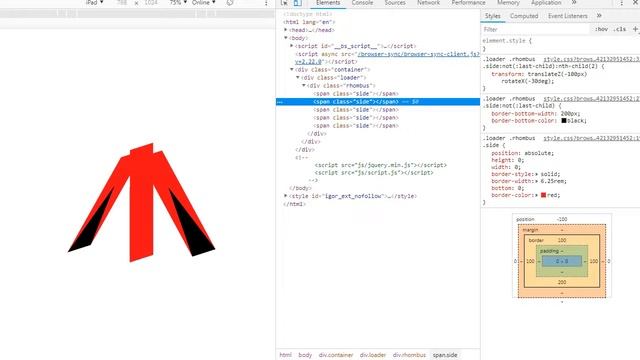Toggle element classes panel with .cls
Image resolution: width=640 pixels, height=360 pixels.
click(619, 29)
